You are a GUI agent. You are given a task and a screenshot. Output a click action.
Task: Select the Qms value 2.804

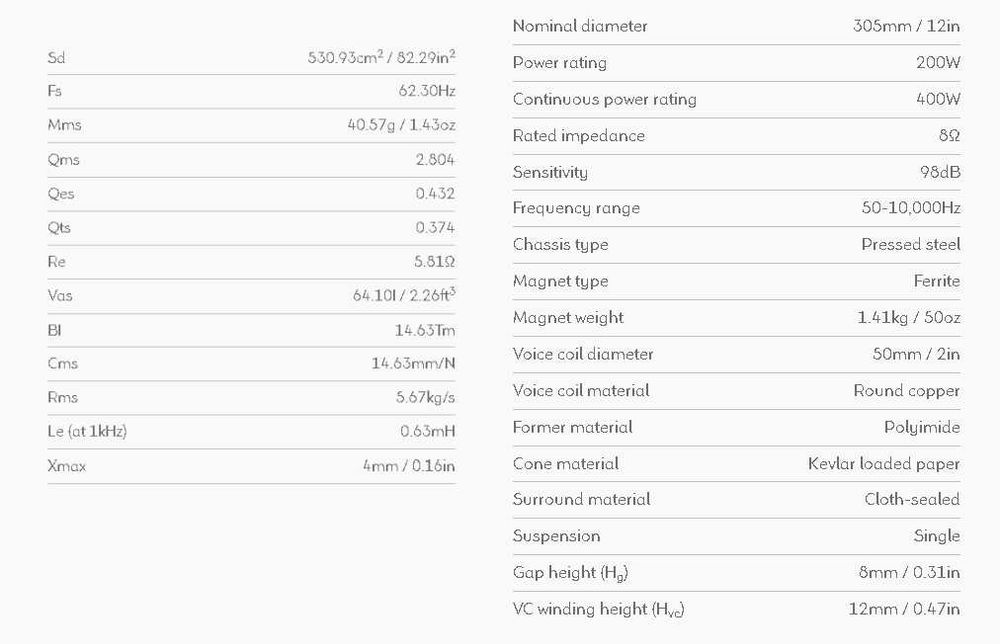(435, 160)
